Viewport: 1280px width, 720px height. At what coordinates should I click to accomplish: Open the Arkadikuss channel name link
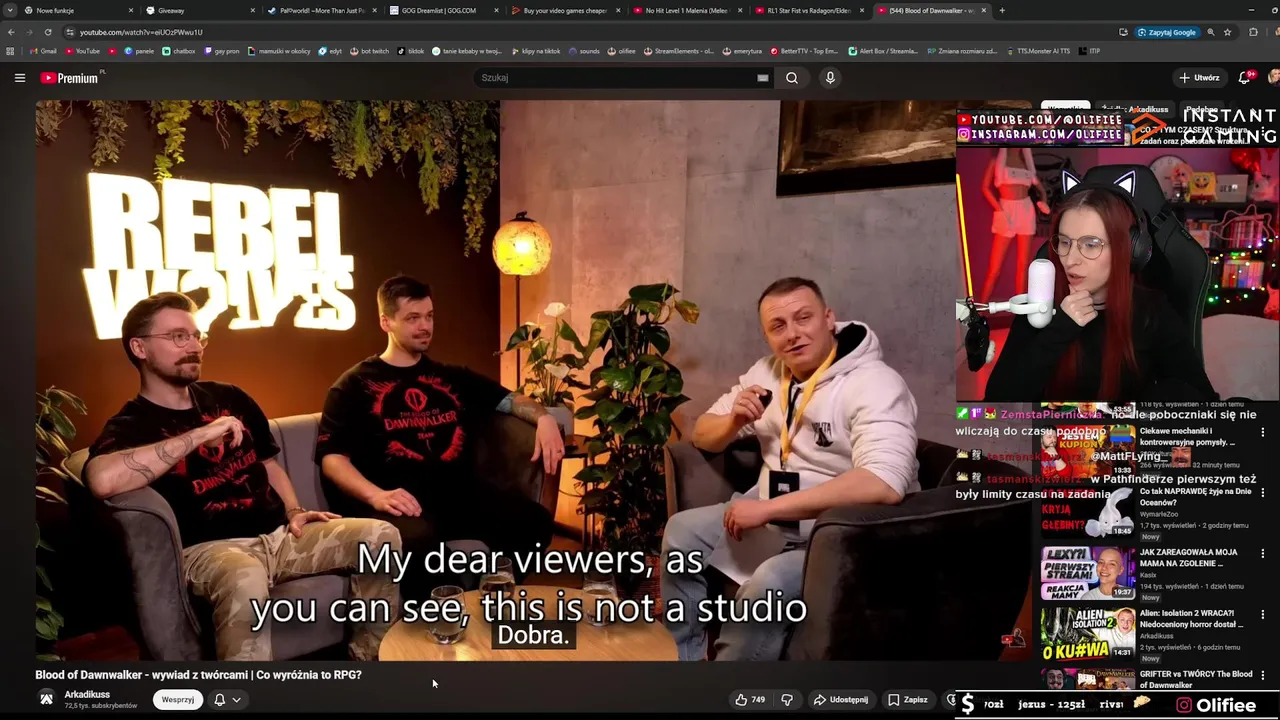point(87,694)
